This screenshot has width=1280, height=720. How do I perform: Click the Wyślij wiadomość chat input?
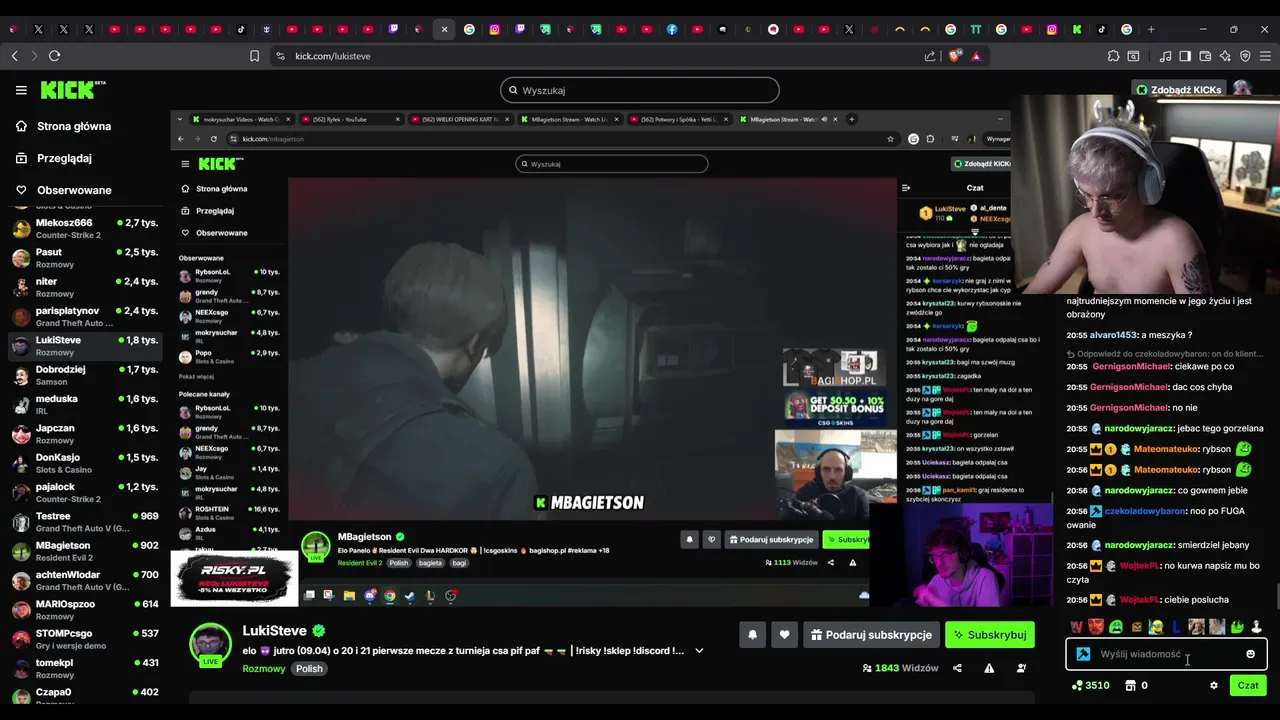pyautogui.click(x=1165, y=654)
